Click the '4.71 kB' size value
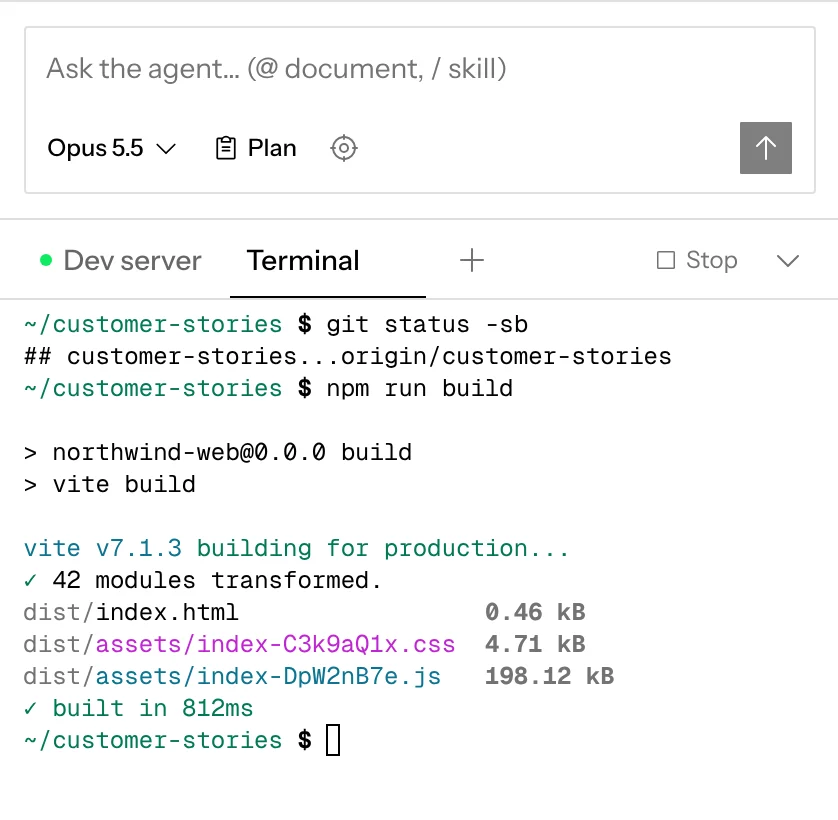The height and width of the screenshot is (820, 838). coord(535,645)
